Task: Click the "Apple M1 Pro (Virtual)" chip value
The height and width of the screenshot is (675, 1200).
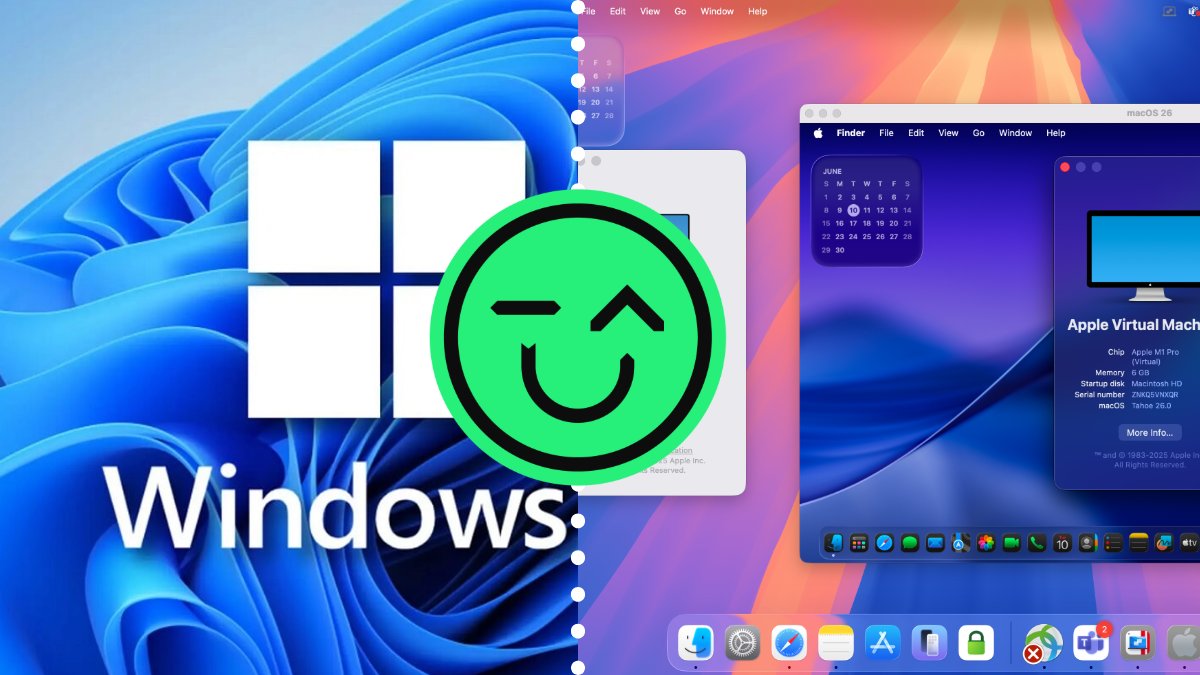Action: pos(1154,356)
